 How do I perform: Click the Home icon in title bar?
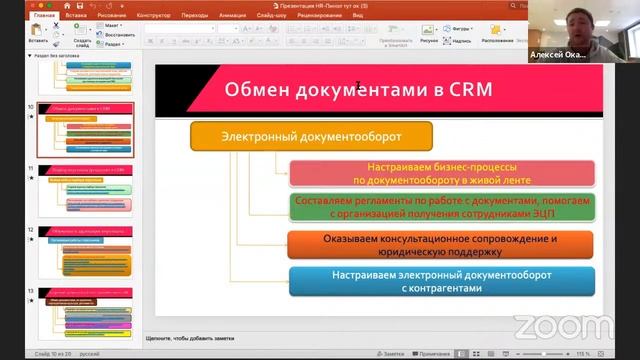67,6
